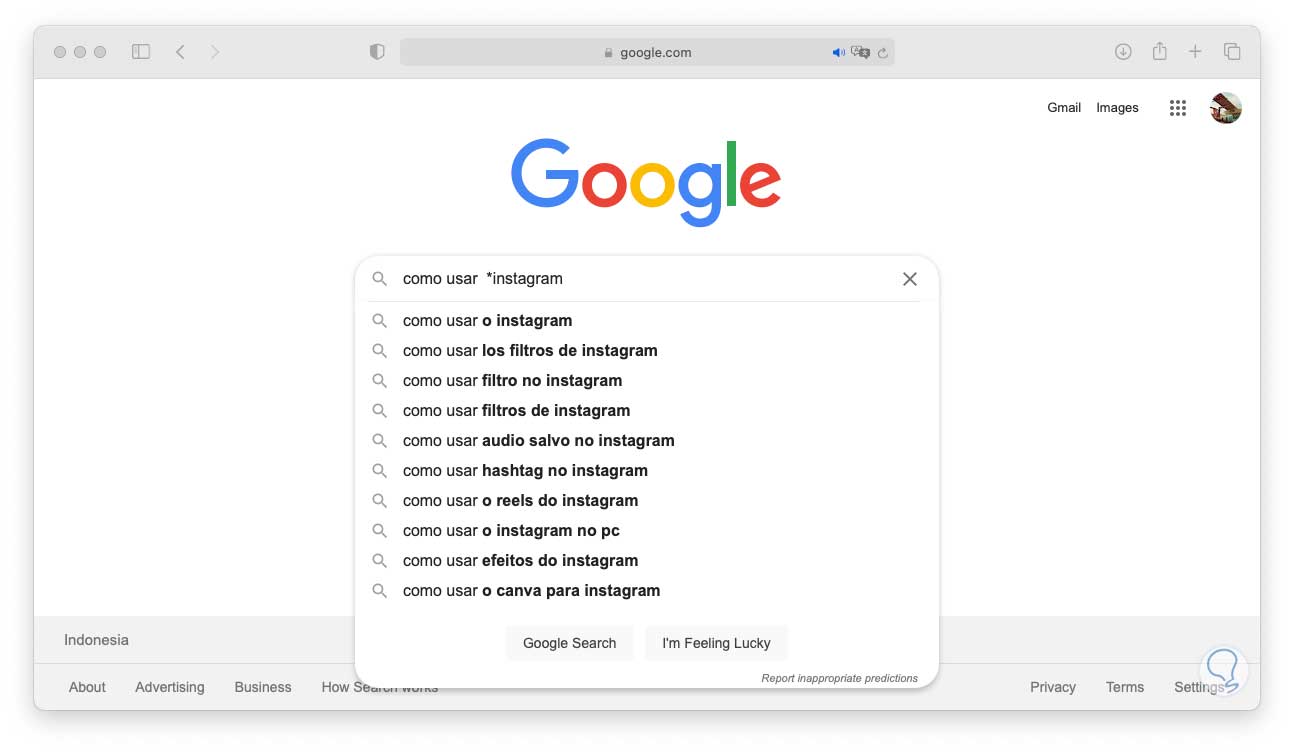Go back to the previous page
Image resolution: width=1294 pixels, height=752 pixels.
pyautogui.click(x=180, y=52)
